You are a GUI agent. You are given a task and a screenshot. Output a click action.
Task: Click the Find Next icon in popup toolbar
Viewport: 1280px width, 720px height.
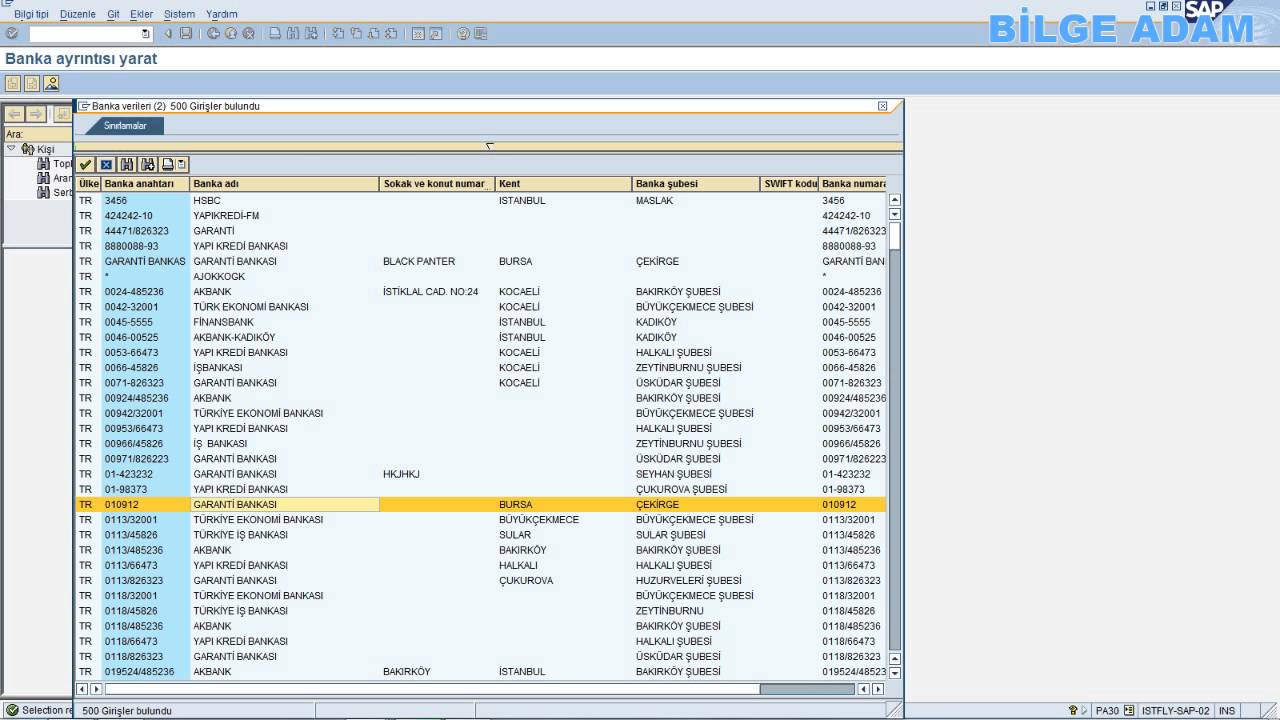[x=148, y=165]
